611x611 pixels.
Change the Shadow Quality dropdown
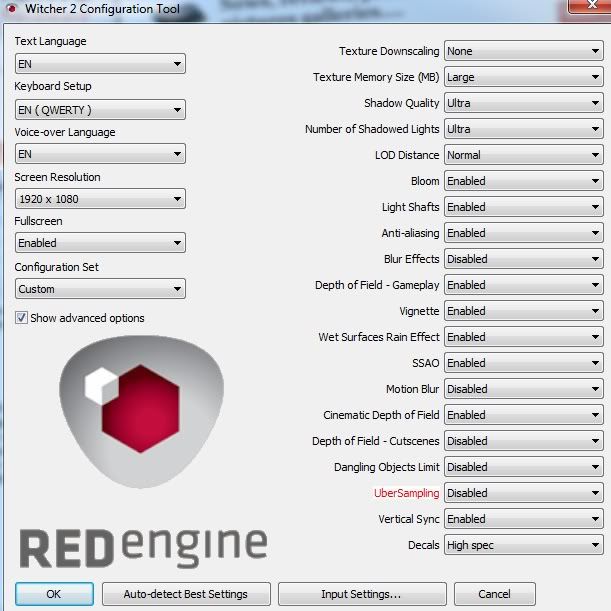pyautogui.click(x=524, y=103)
